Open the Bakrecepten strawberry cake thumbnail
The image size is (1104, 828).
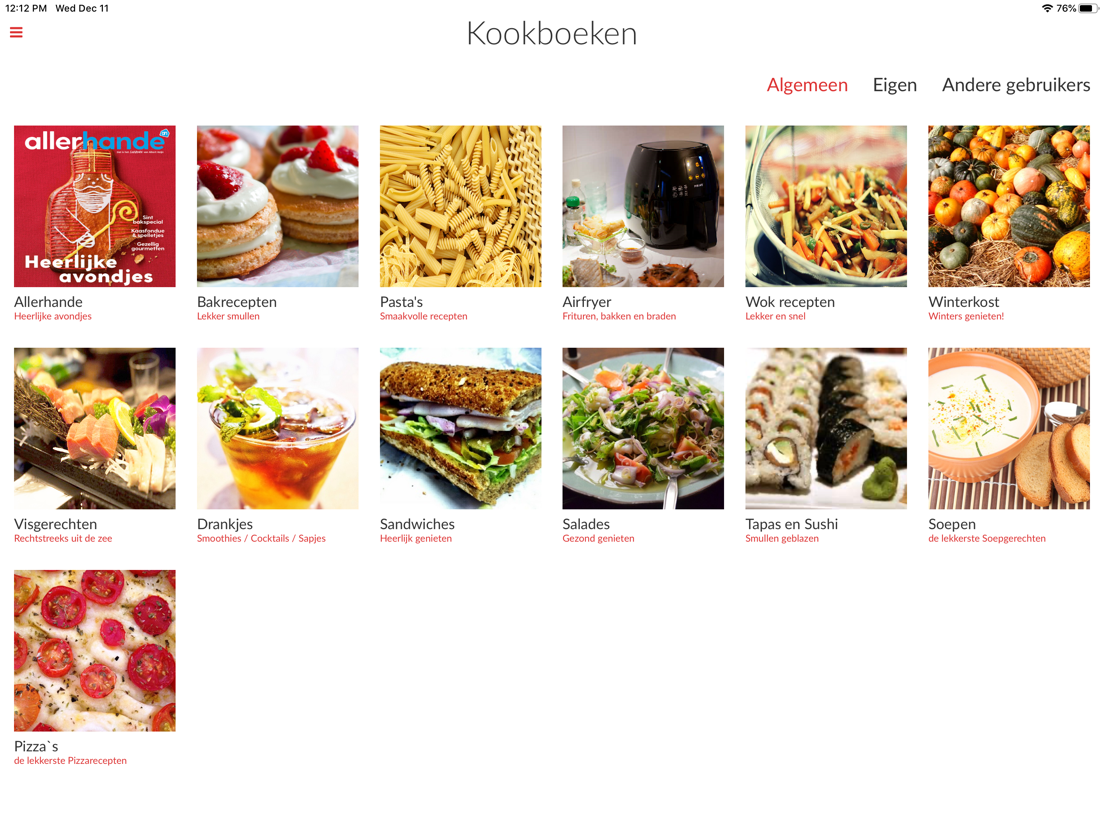pos(277,206)
